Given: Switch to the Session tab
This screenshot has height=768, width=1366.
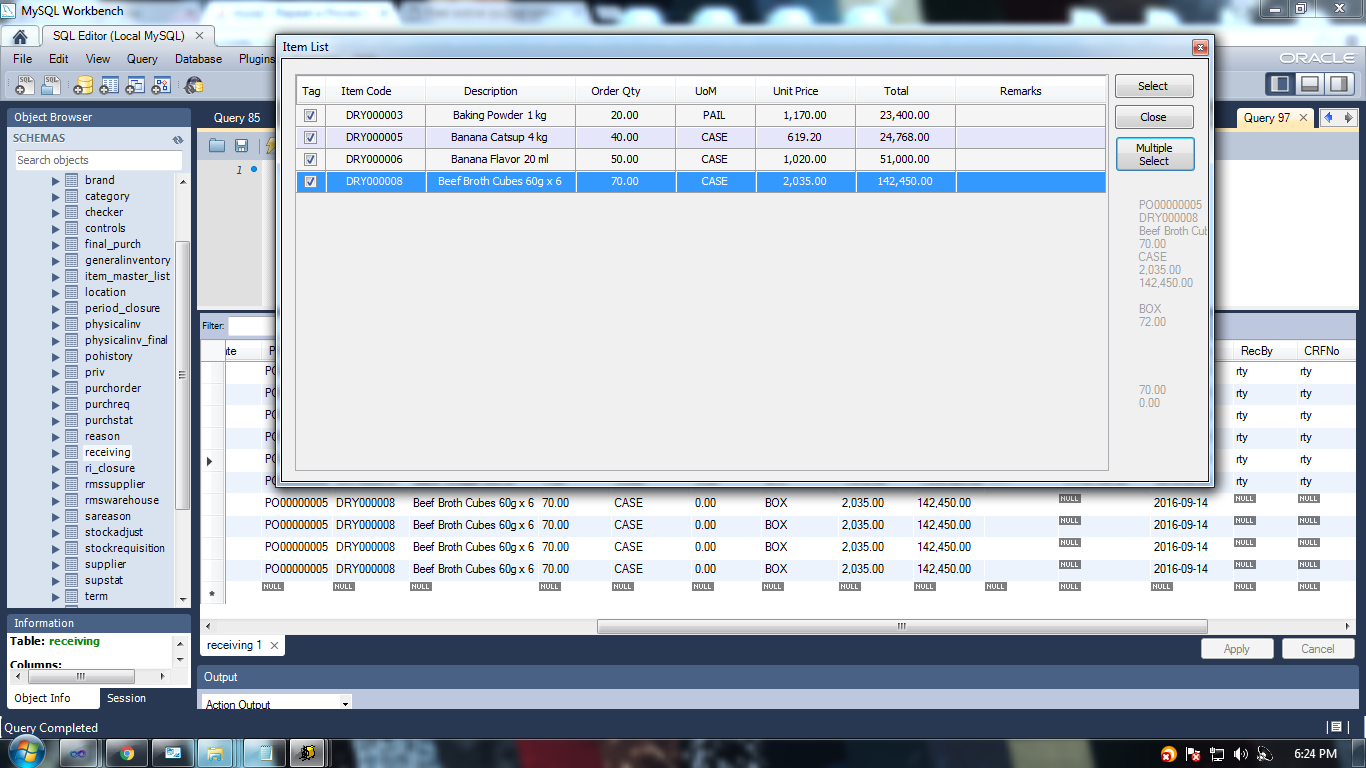Looking at the screenshot, I should [127, 698].
